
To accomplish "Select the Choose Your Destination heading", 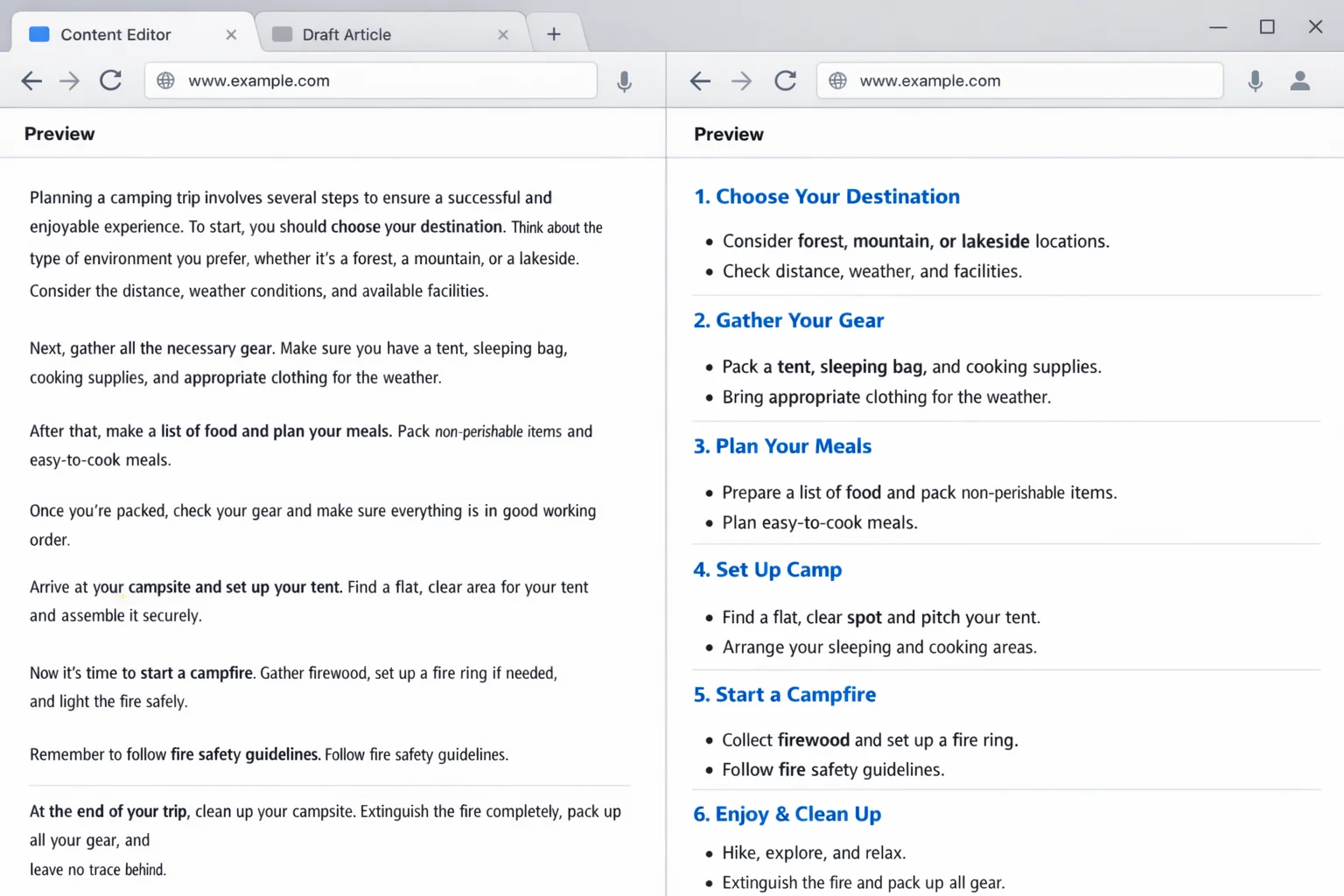I will [826, 196].
